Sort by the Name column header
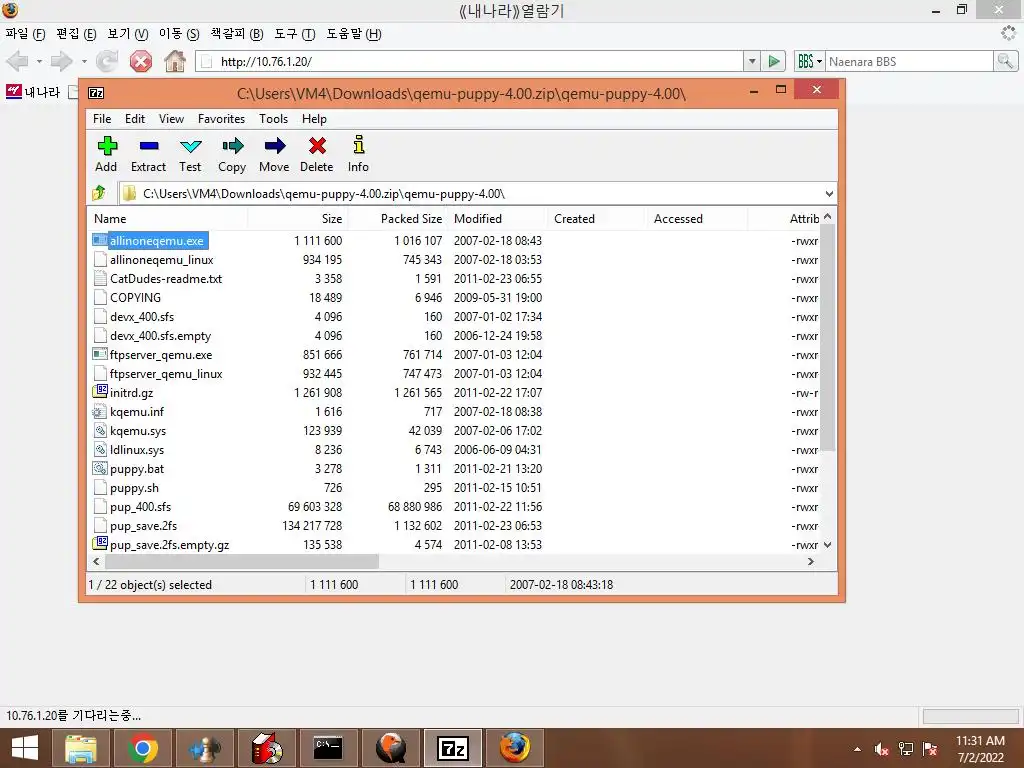The height and width of the screenshot is (768, 1024). [167, 219]
